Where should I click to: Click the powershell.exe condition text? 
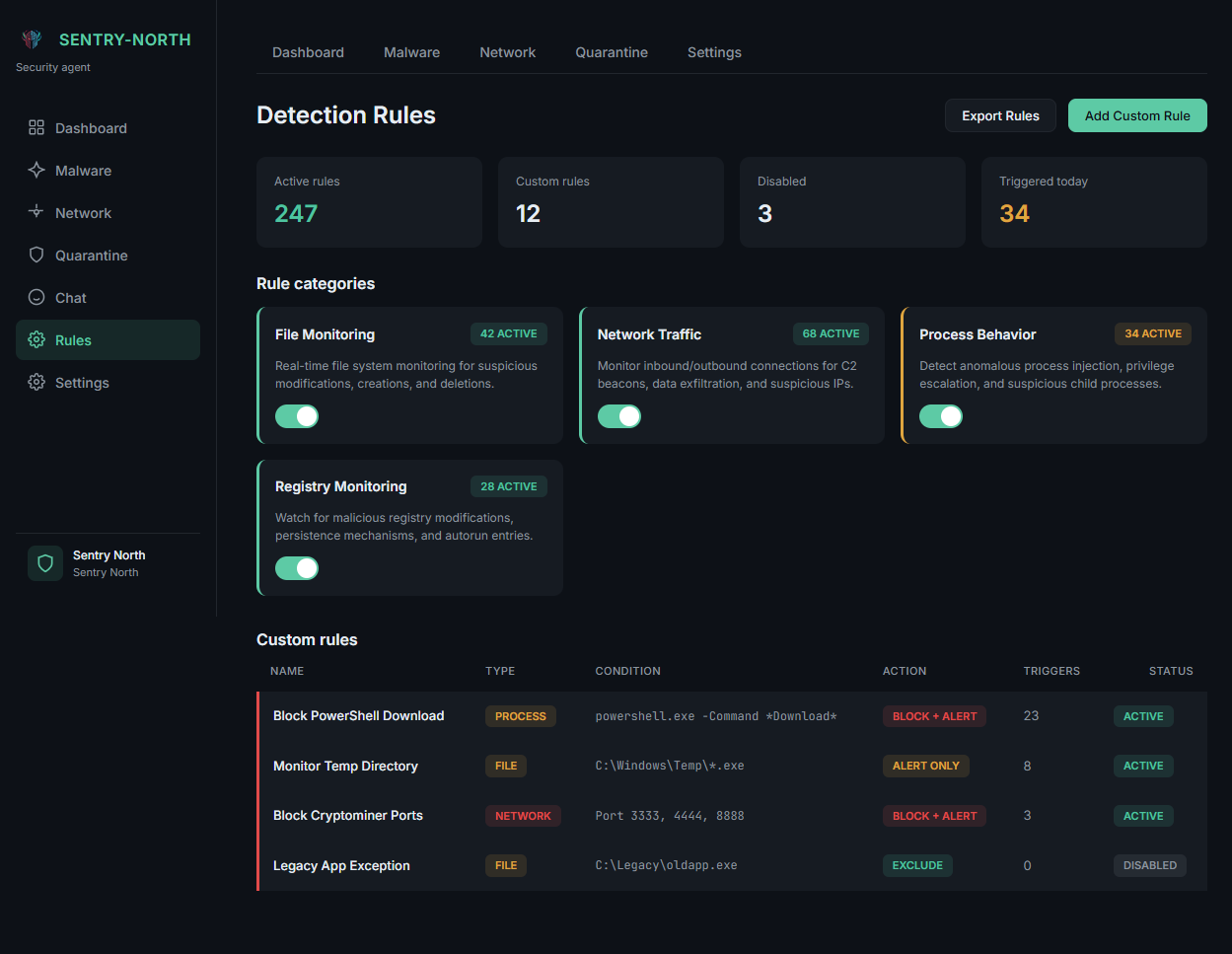pyautogui.click(x=716, y=716)
